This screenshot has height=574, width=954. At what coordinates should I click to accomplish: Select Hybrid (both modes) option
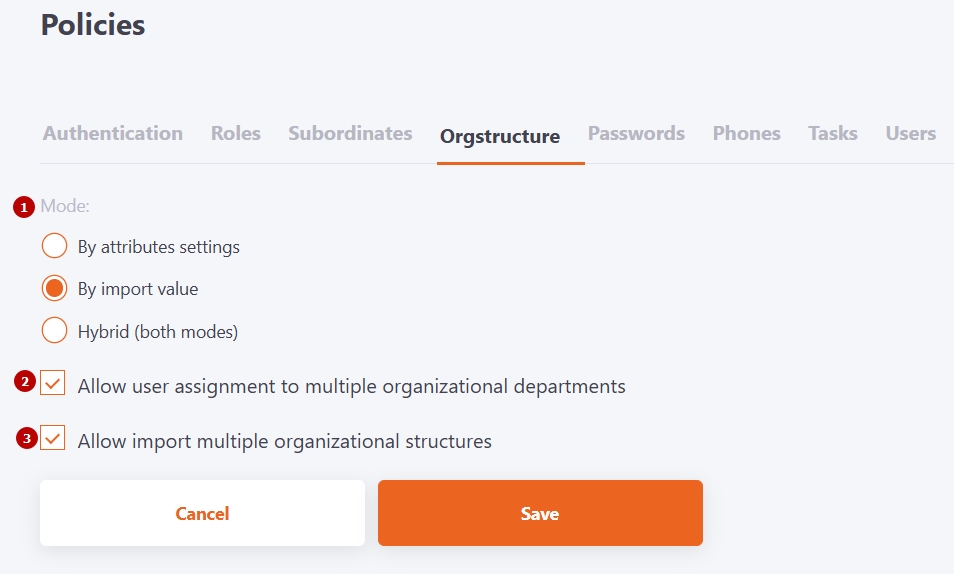pyautogui.click(x=54, y=331)
